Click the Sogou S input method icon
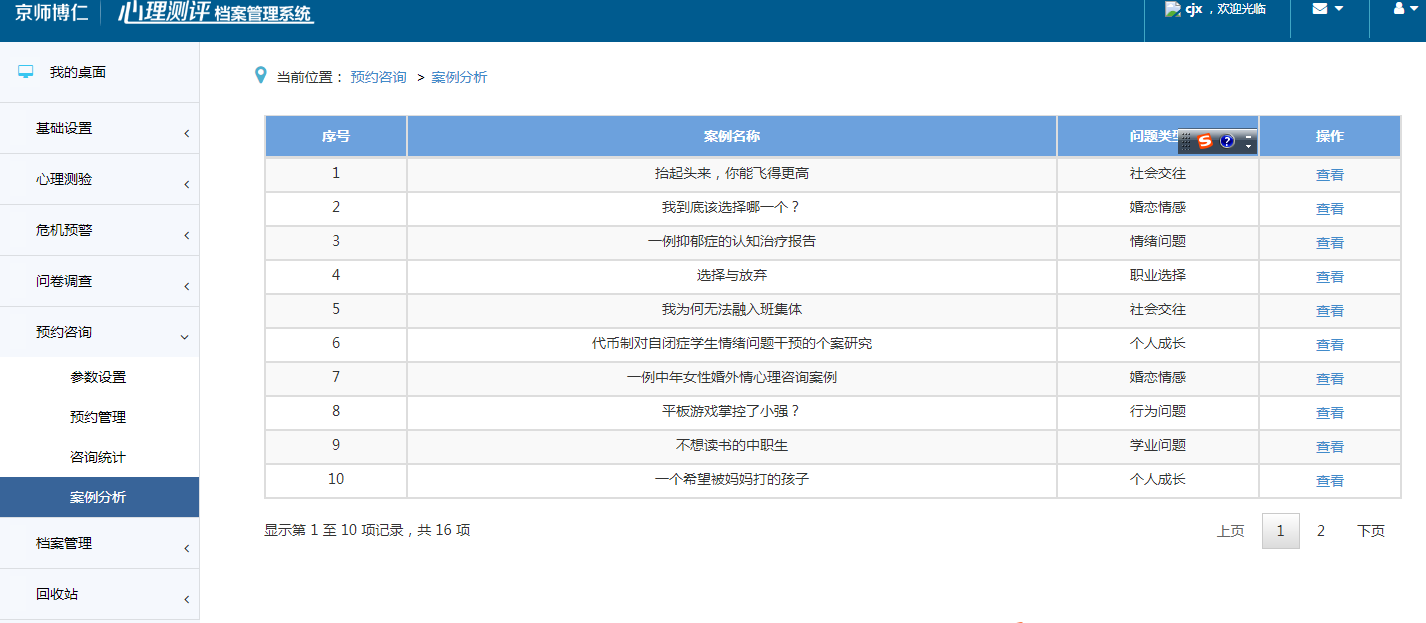Viewport: 1426px width, 623px height. tap(1205, 142)
